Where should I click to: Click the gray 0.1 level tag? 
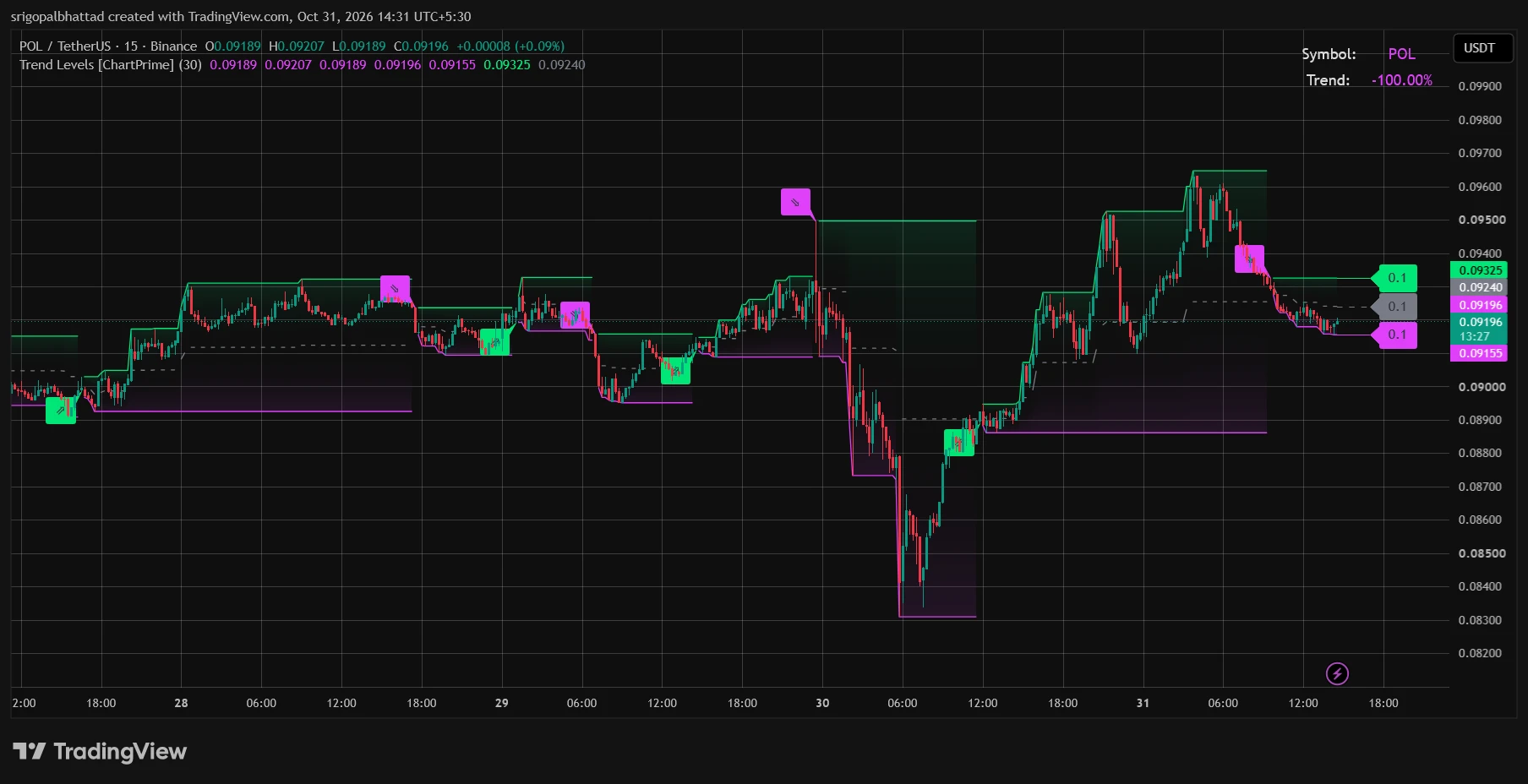(1394, 307)
